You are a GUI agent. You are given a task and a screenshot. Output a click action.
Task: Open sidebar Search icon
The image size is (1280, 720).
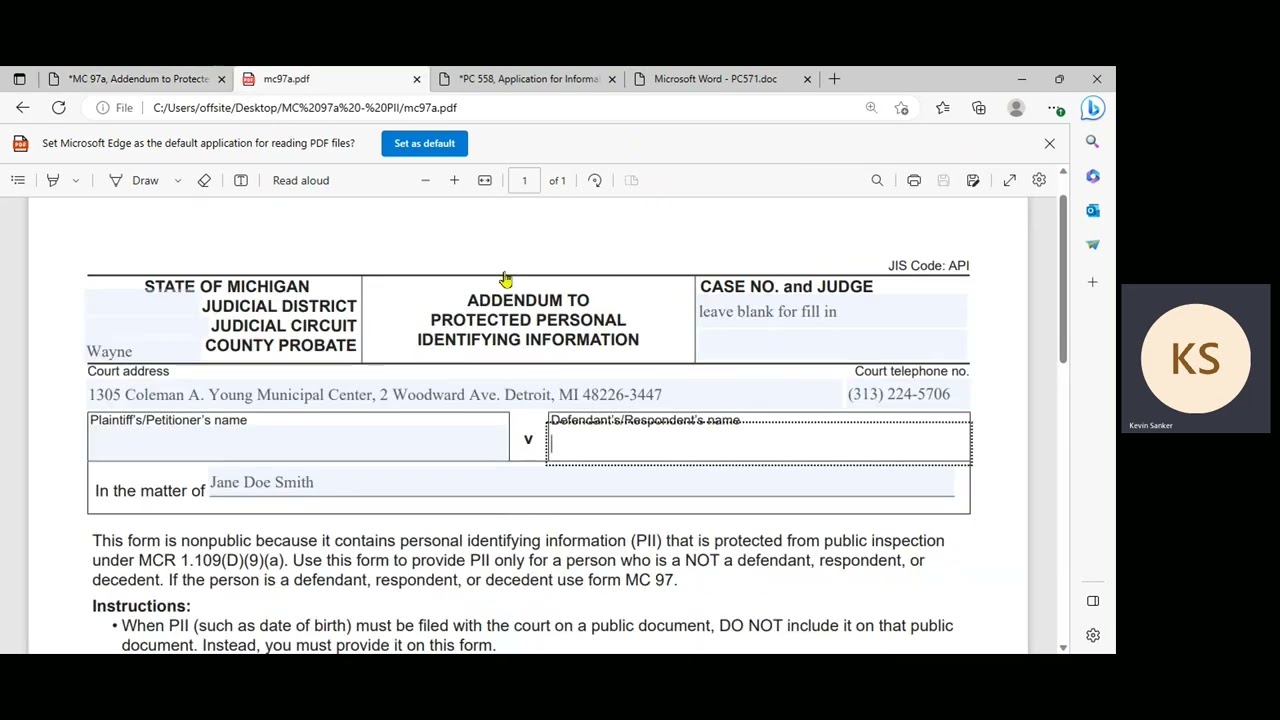point(1093,142)
